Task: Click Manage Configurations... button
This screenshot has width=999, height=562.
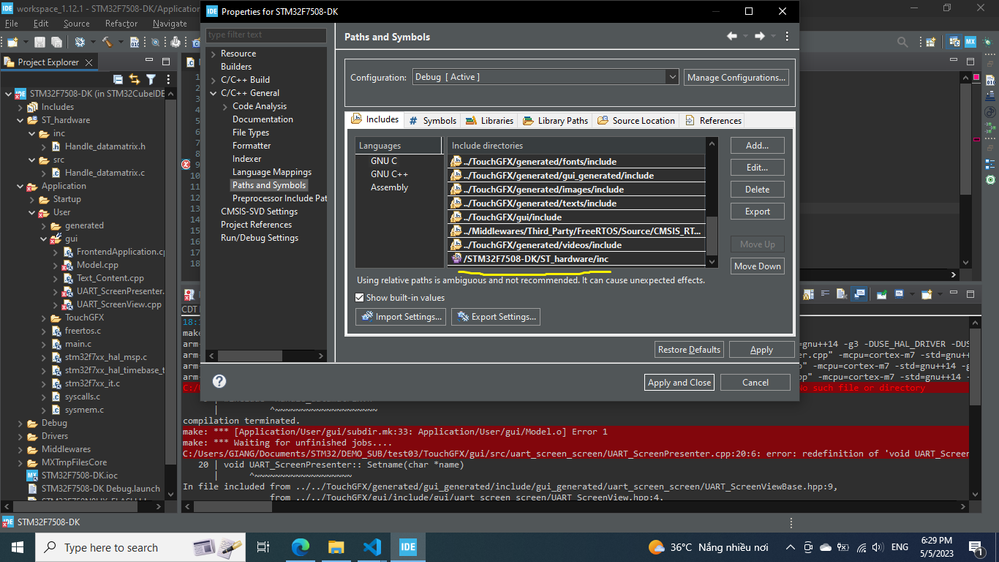Action: click(736, 77)
